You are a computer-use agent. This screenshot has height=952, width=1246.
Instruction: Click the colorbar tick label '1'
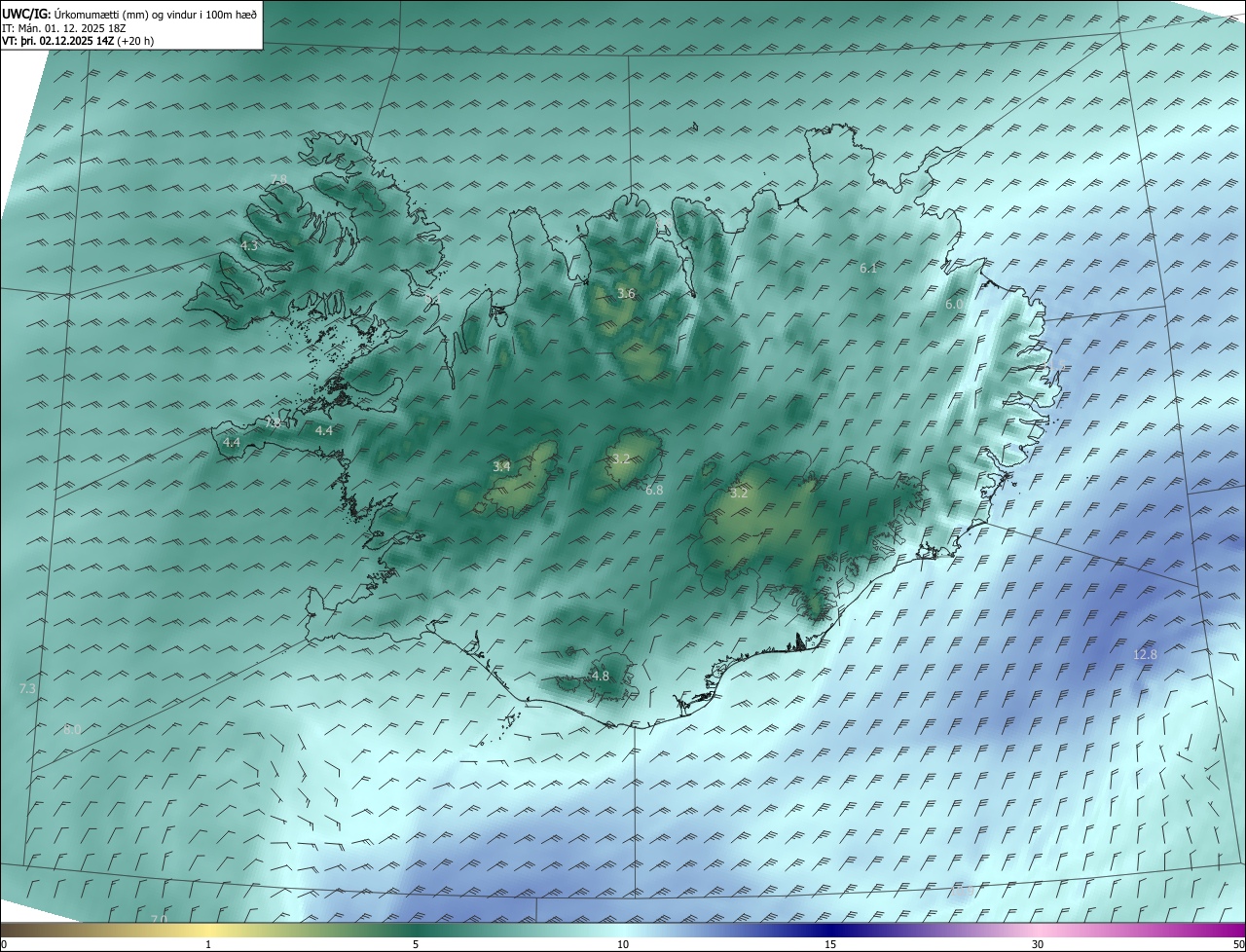point(208,944)
